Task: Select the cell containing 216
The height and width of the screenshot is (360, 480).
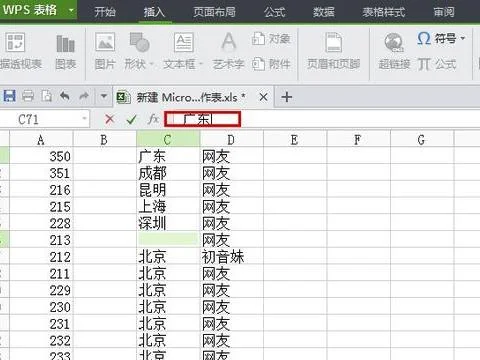Action: coord(41,190)
